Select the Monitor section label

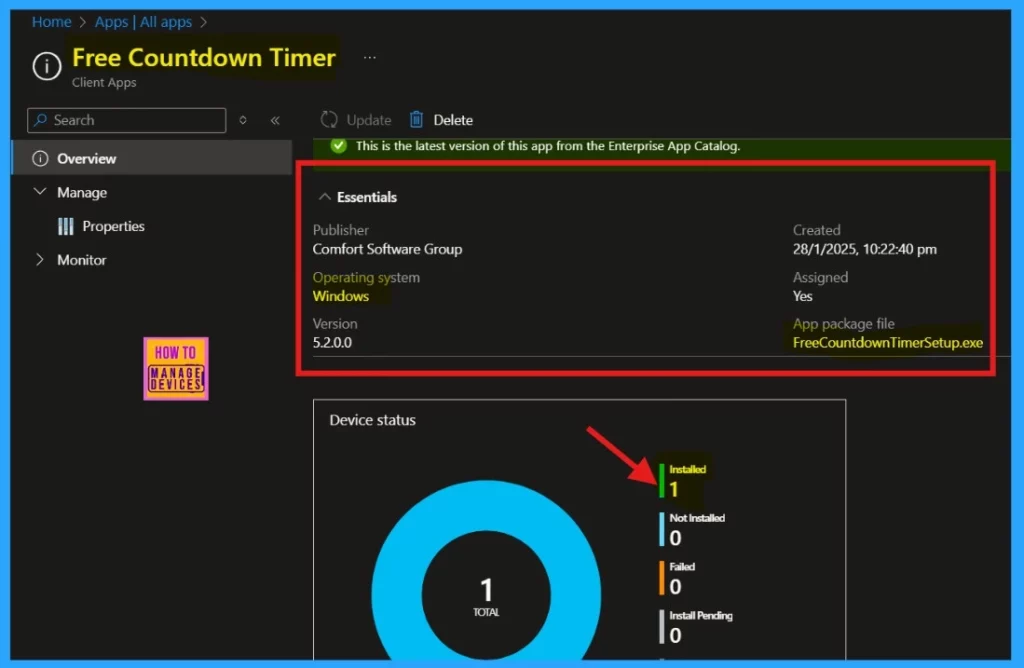point(82,260)
